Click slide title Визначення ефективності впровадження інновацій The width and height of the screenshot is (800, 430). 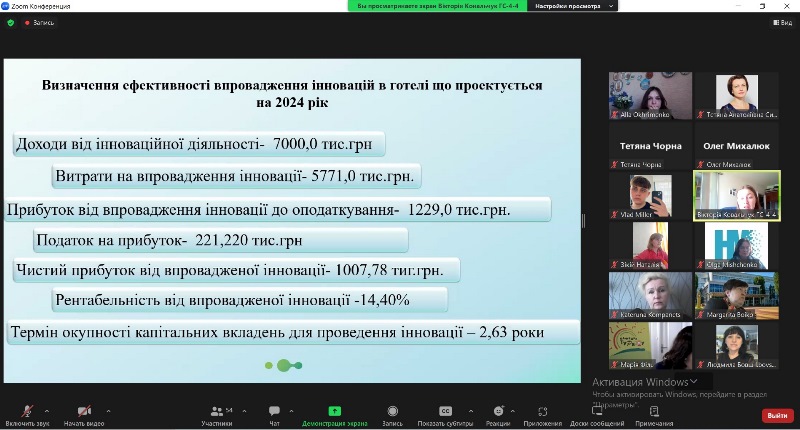(x=292, y=93)
